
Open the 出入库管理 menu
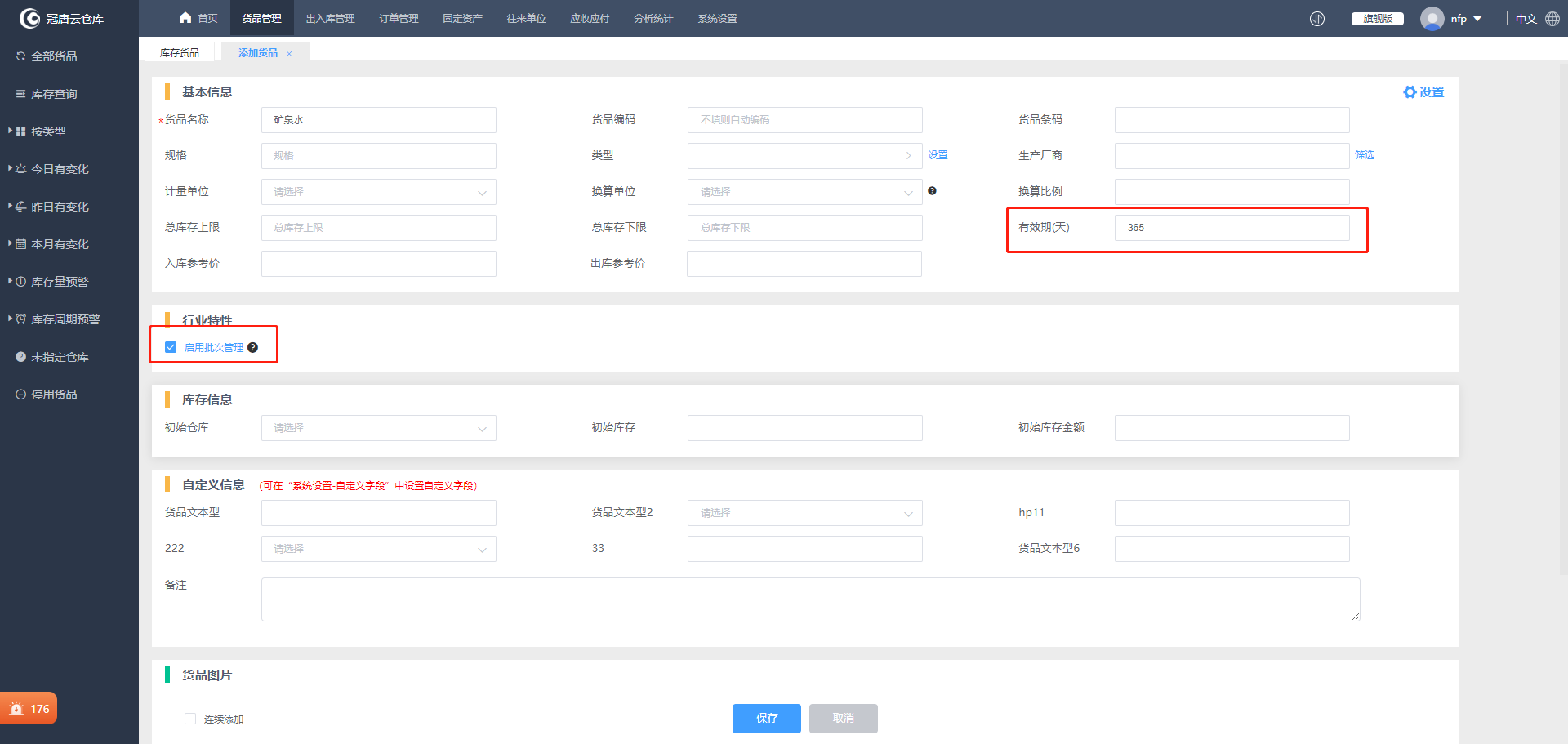pos(330,18)
